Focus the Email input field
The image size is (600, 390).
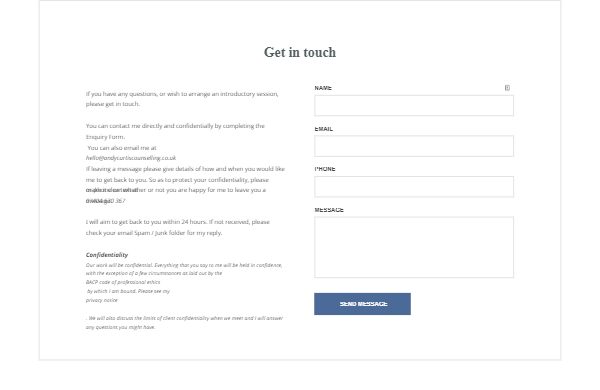pyautogui.click(x=414, y=146)
